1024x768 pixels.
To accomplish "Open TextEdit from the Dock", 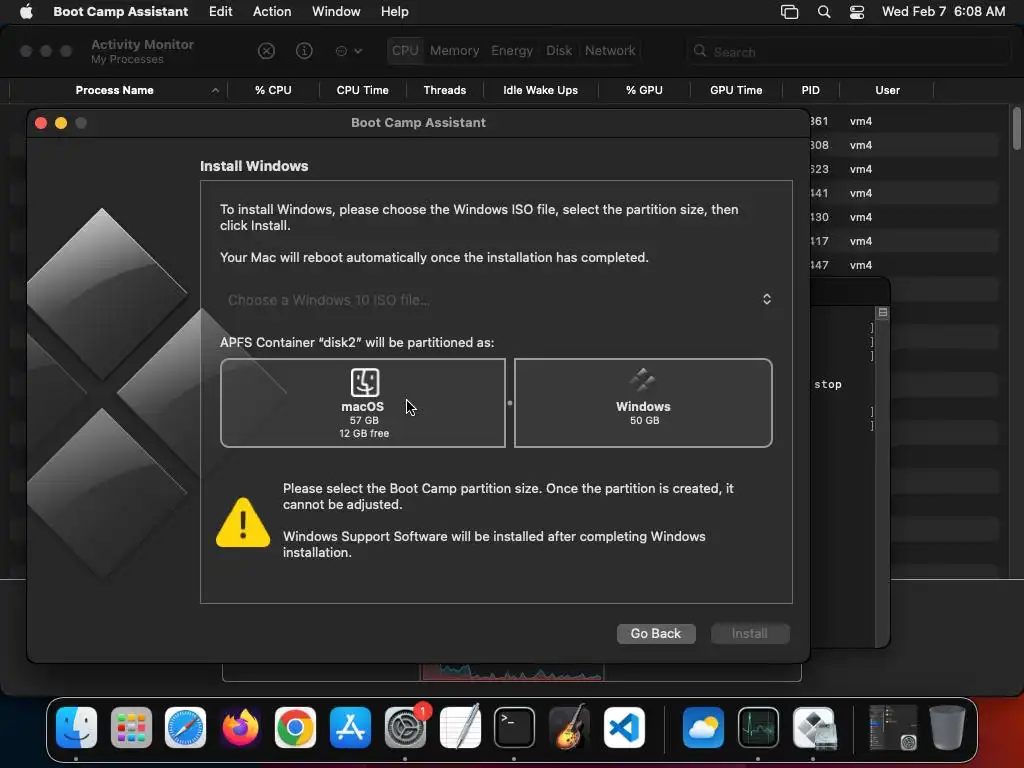I will pos(460,727).
